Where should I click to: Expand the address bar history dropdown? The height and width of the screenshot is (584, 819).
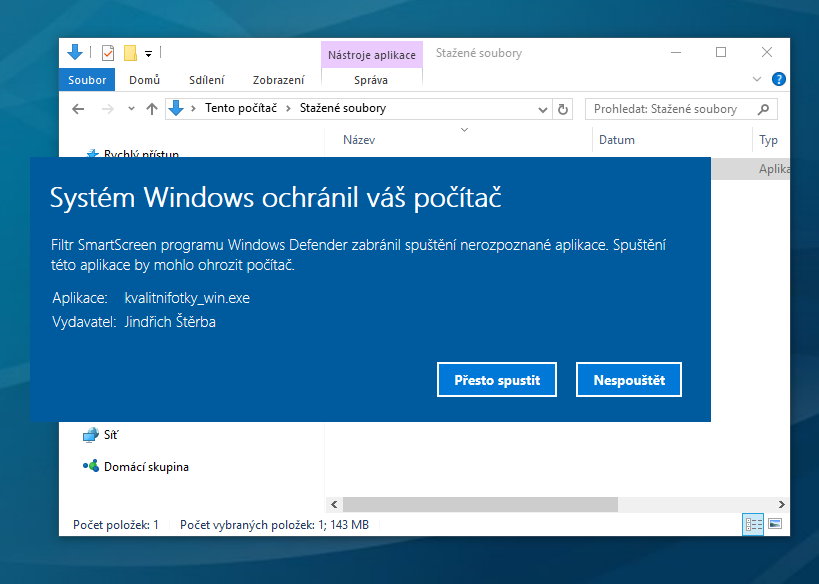[x=543, y=109]
